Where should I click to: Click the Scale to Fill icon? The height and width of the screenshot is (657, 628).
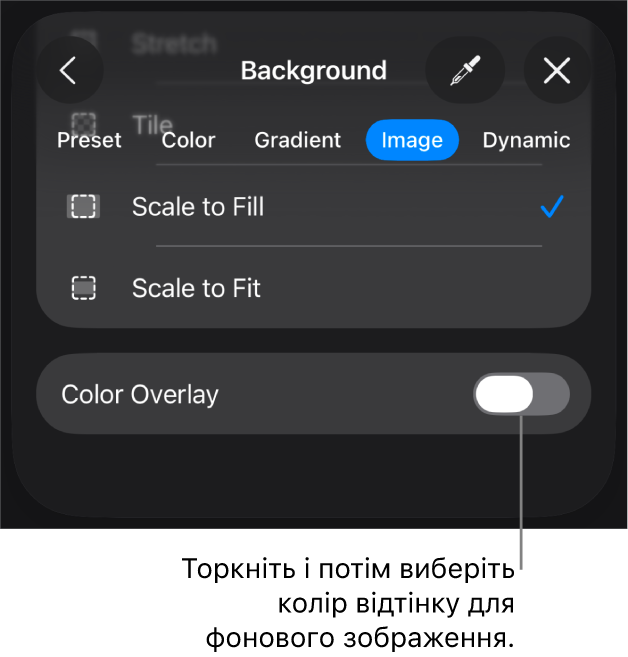point(84,207)
